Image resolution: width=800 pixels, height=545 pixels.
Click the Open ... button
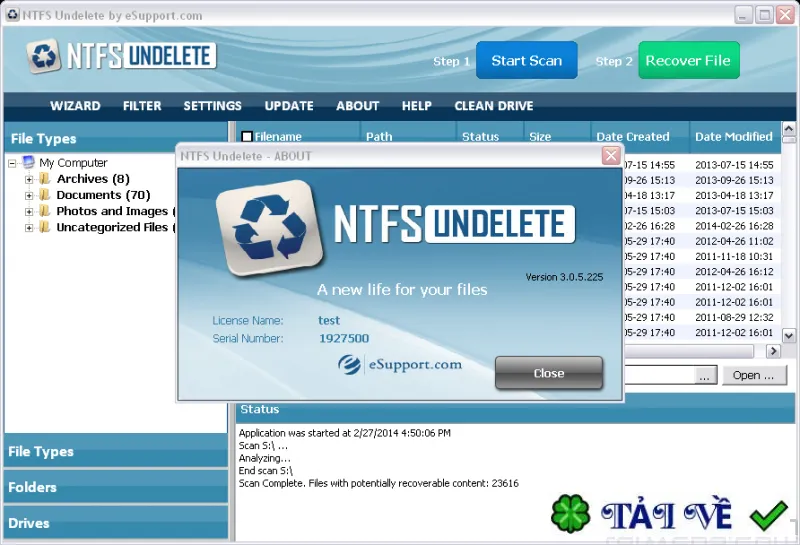click(x=754, y=375)
